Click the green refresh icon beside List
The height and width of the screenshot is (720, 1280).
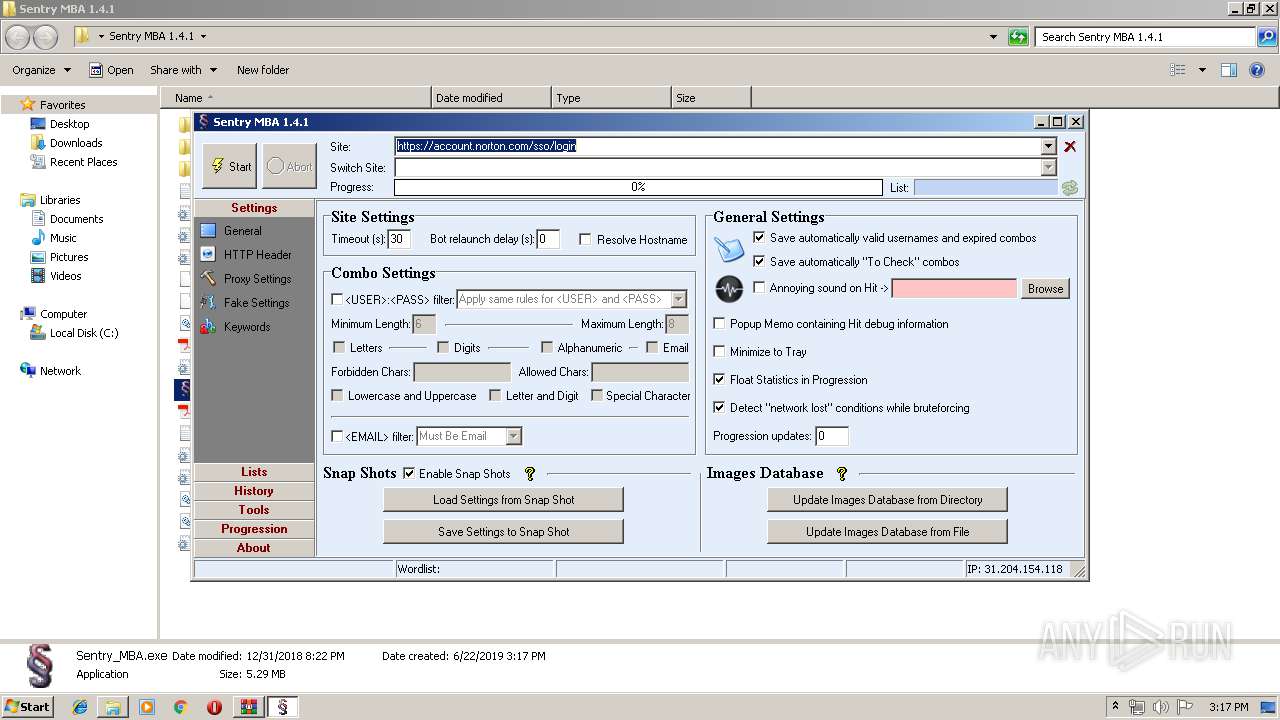(x=1070, y=187)
